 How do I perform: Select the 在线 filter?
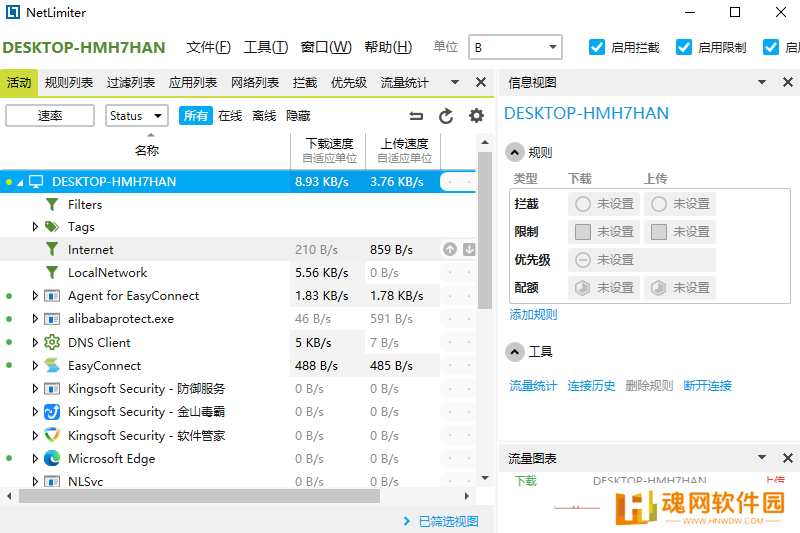(x=230, y=116)
